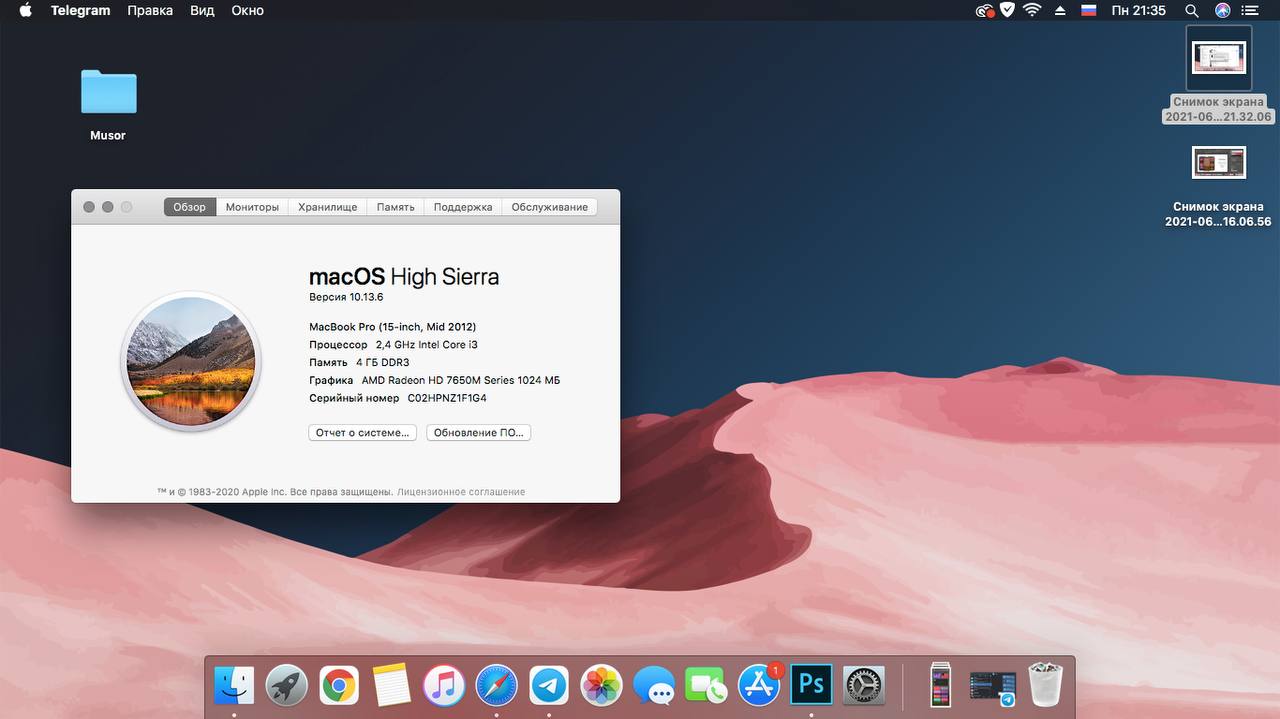The width and height of the screenshot is (1280, 719).
Task: Activate Siri from the menu bar
Action: tap(1222, 10)
